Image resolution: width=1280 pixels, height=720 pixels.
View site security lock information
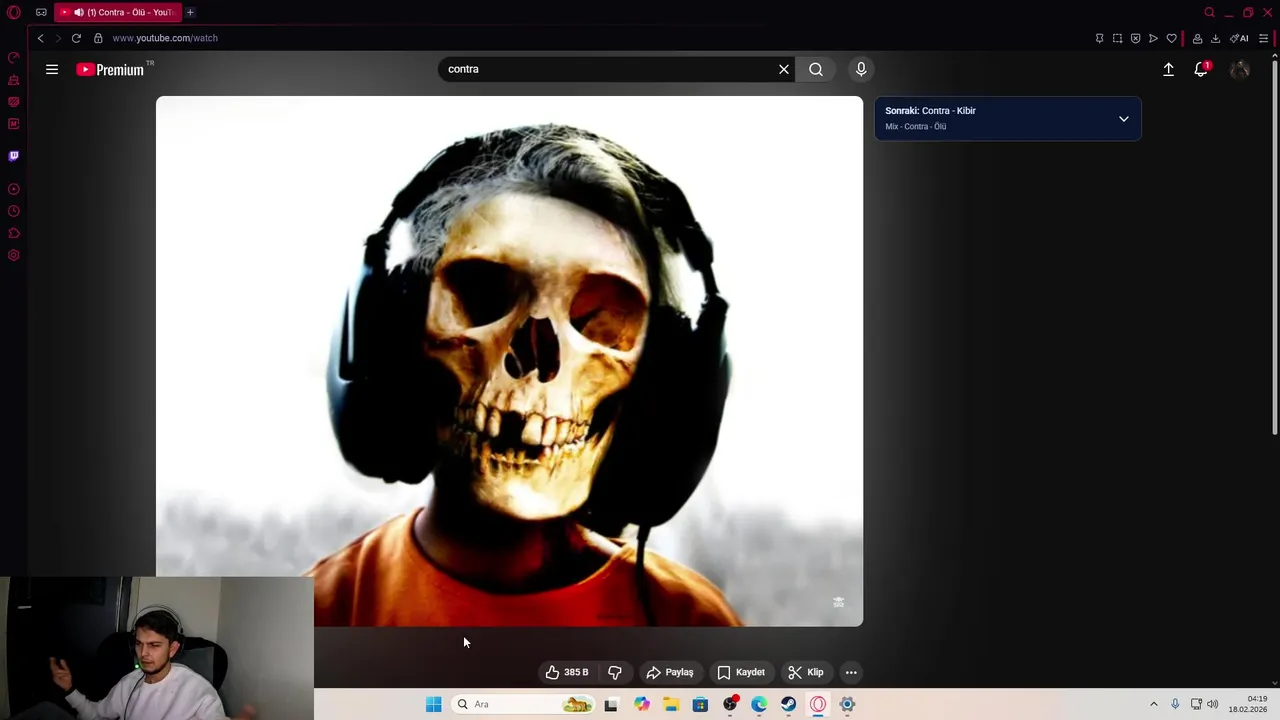click(98, 38)
